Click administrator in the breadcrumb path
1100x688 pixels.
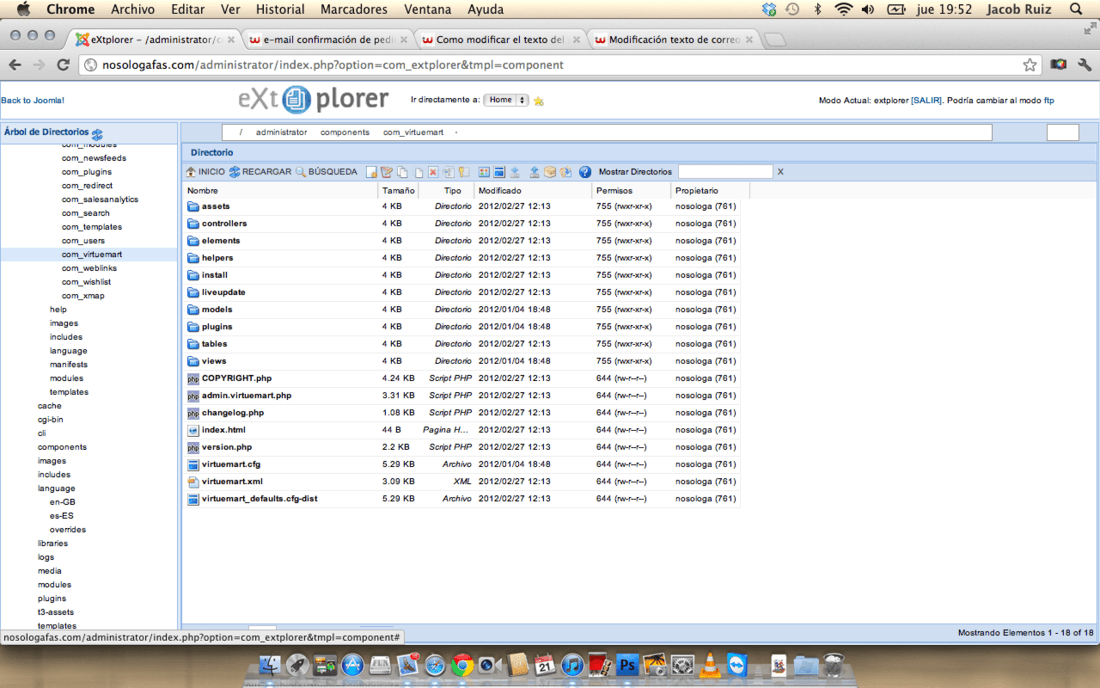281,132
